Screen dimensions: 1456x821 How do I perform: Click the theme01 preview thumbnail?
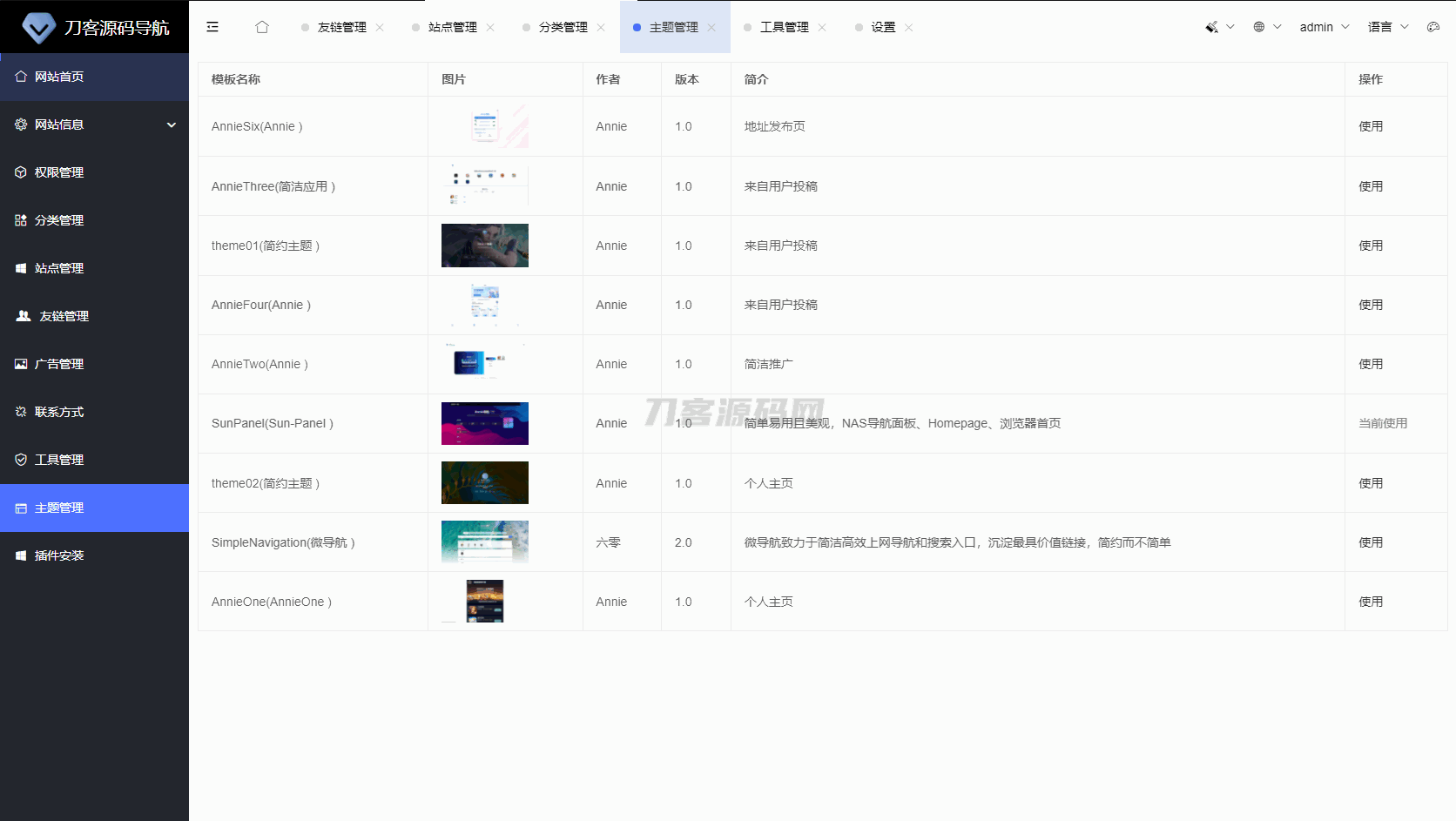pos(485,246)
